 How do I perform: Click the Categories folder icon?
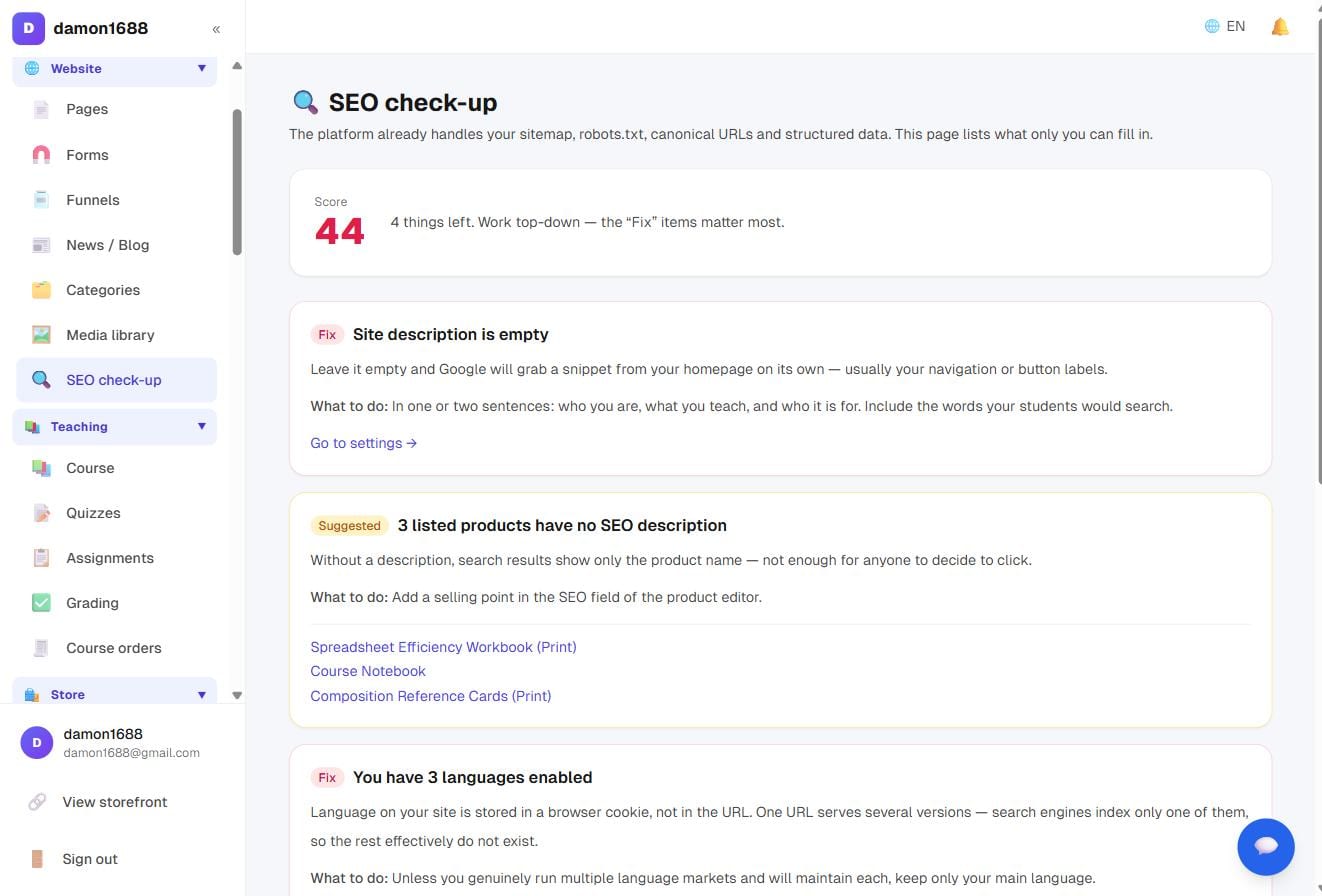coord(41,290)
